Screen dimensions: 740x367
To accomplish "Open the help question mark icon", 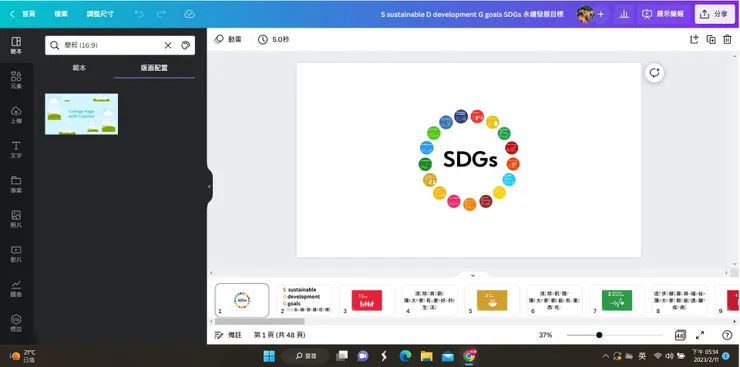I will tap(727, 335).
